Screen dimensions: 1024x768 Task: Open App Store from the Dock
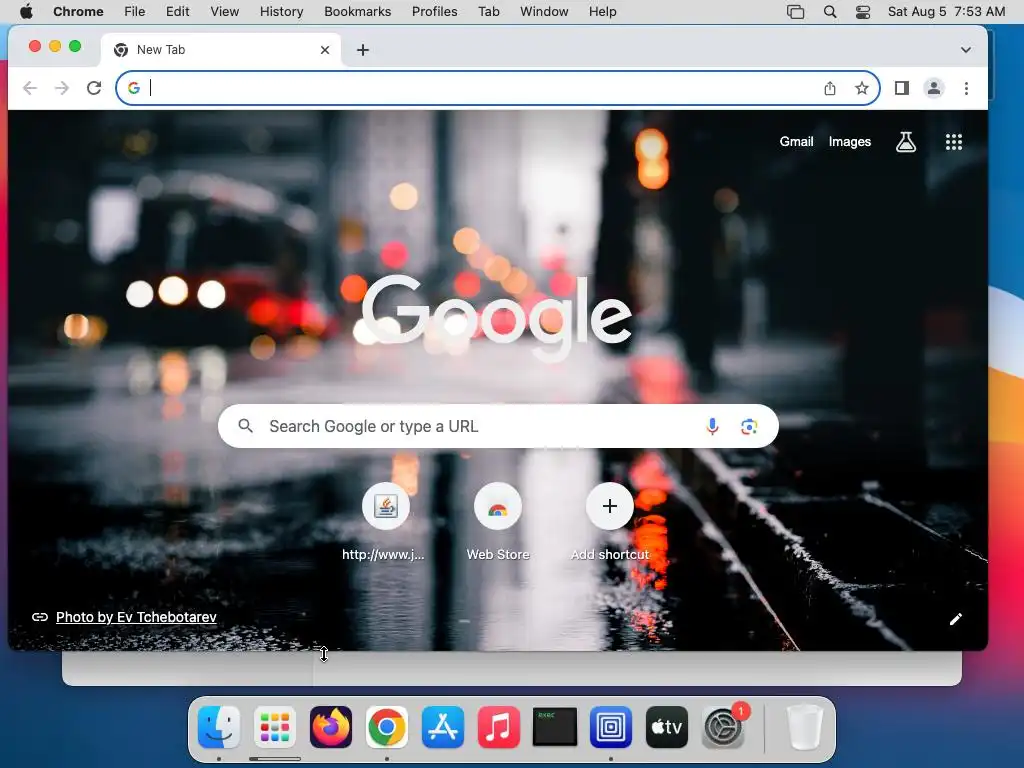coord(443,727)
